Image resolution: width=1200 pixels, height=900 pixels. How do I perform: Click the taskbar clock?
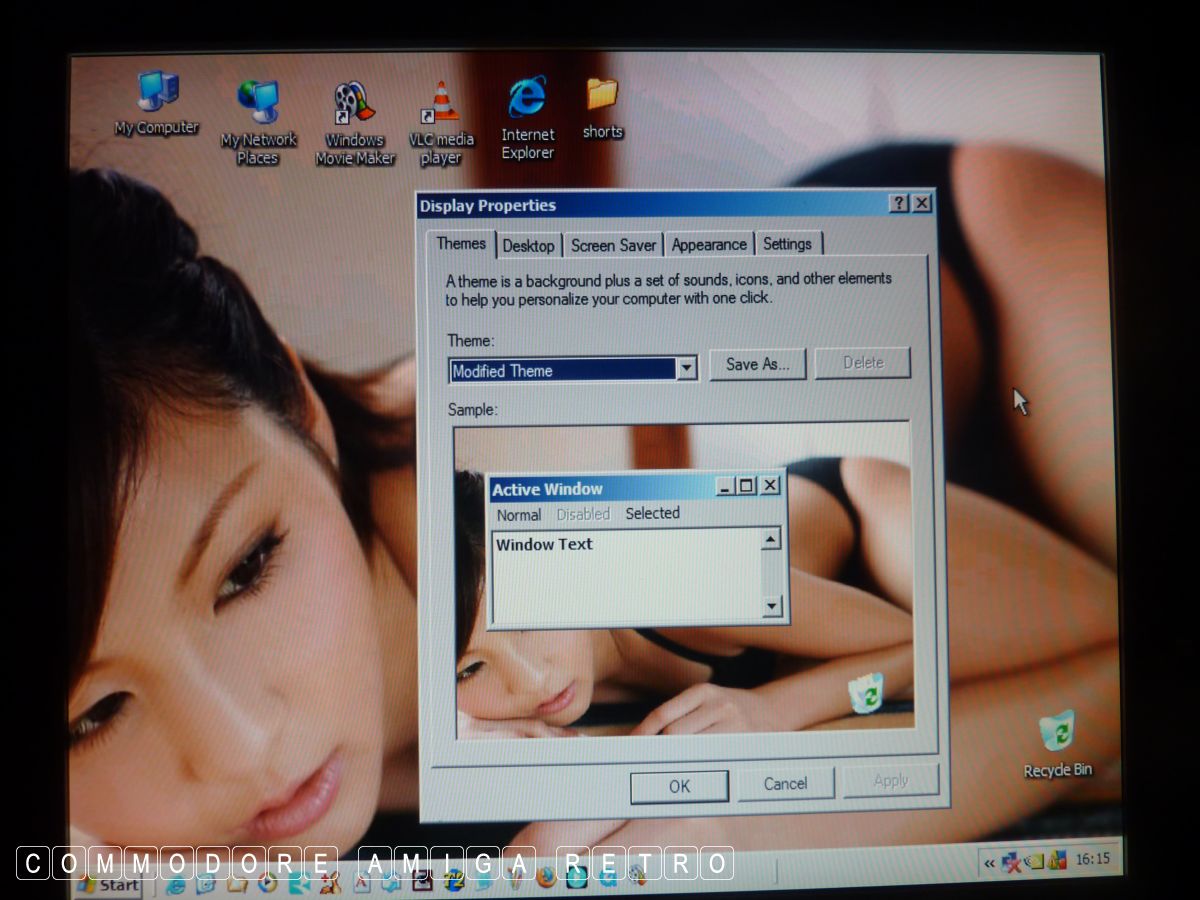click(1092, 859)
